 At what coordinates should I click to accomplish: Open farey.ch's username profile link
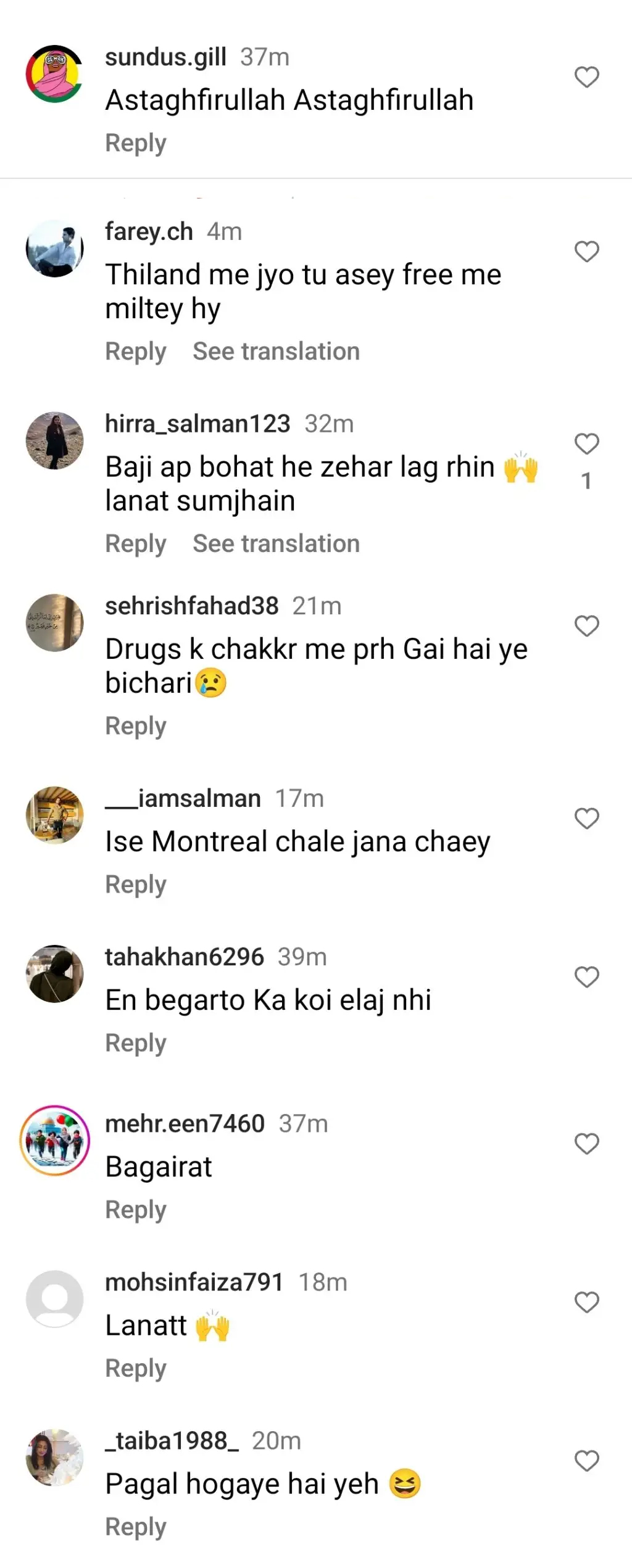[x=149, y=232]
